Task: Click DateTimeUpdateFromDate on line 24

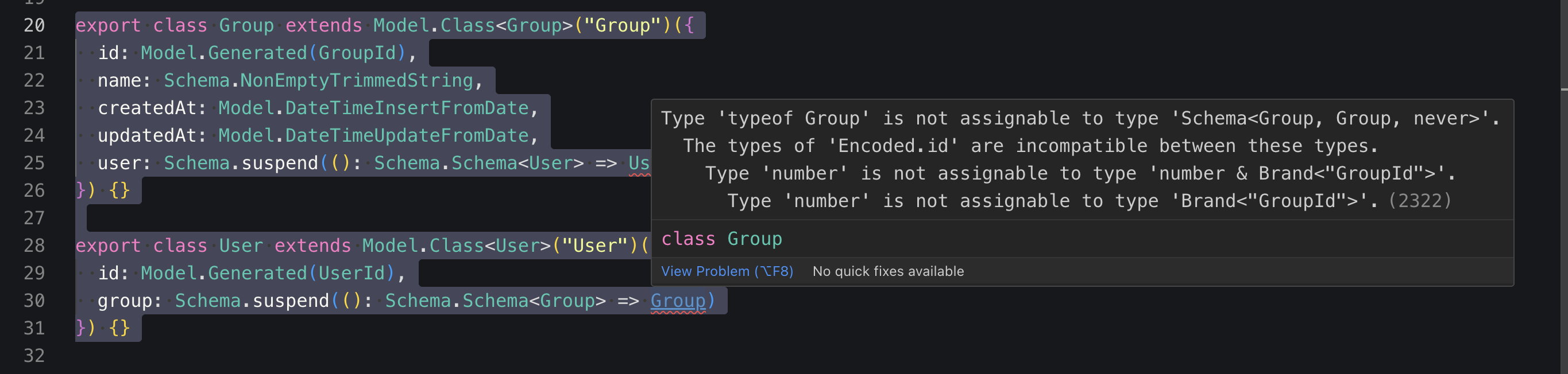Action: pos(407,135)
